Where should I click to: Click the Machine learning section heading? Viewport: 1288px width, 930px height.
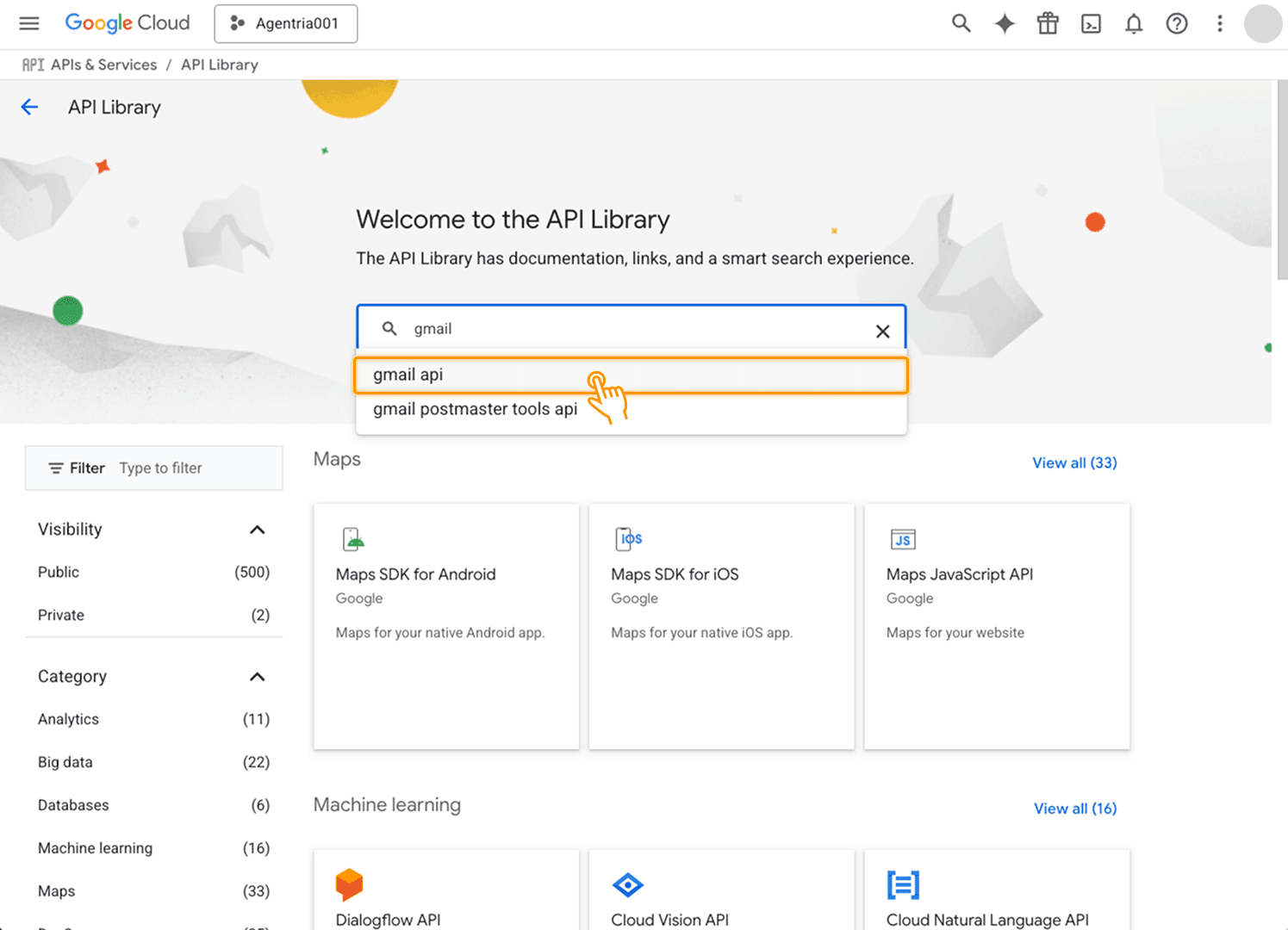387,804
